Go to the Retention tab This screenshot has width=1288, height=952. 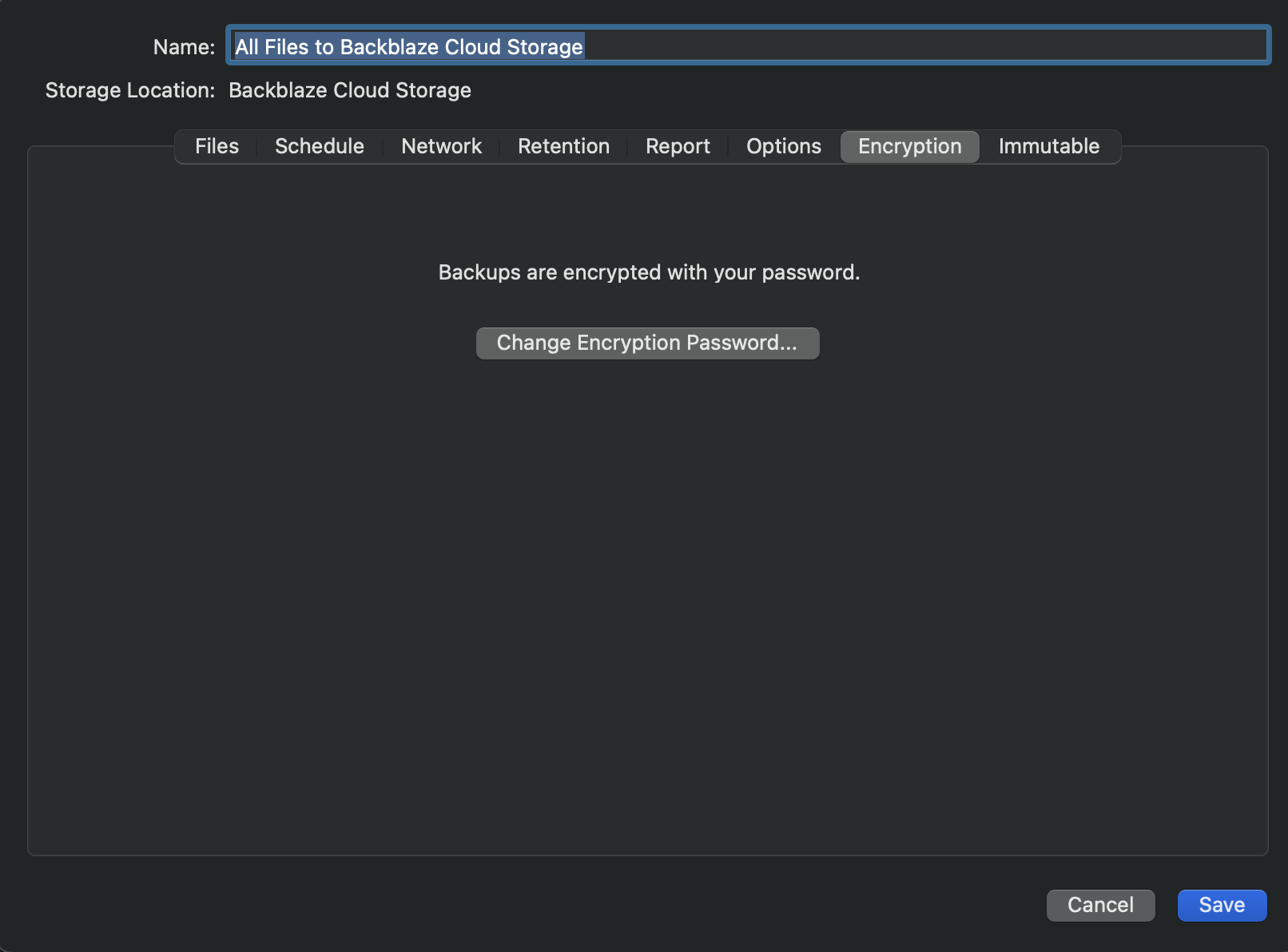point(563,146)
